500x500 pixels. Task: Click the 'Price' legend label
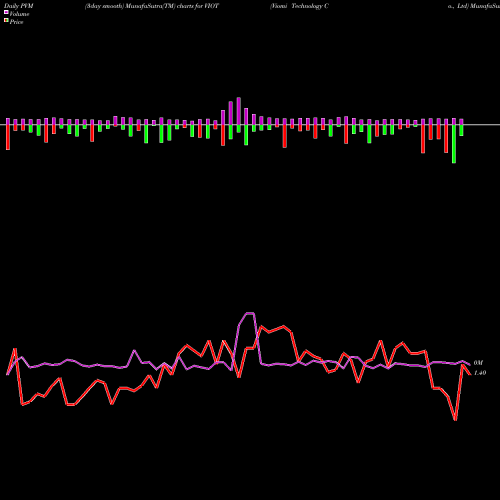click(16, 22)
